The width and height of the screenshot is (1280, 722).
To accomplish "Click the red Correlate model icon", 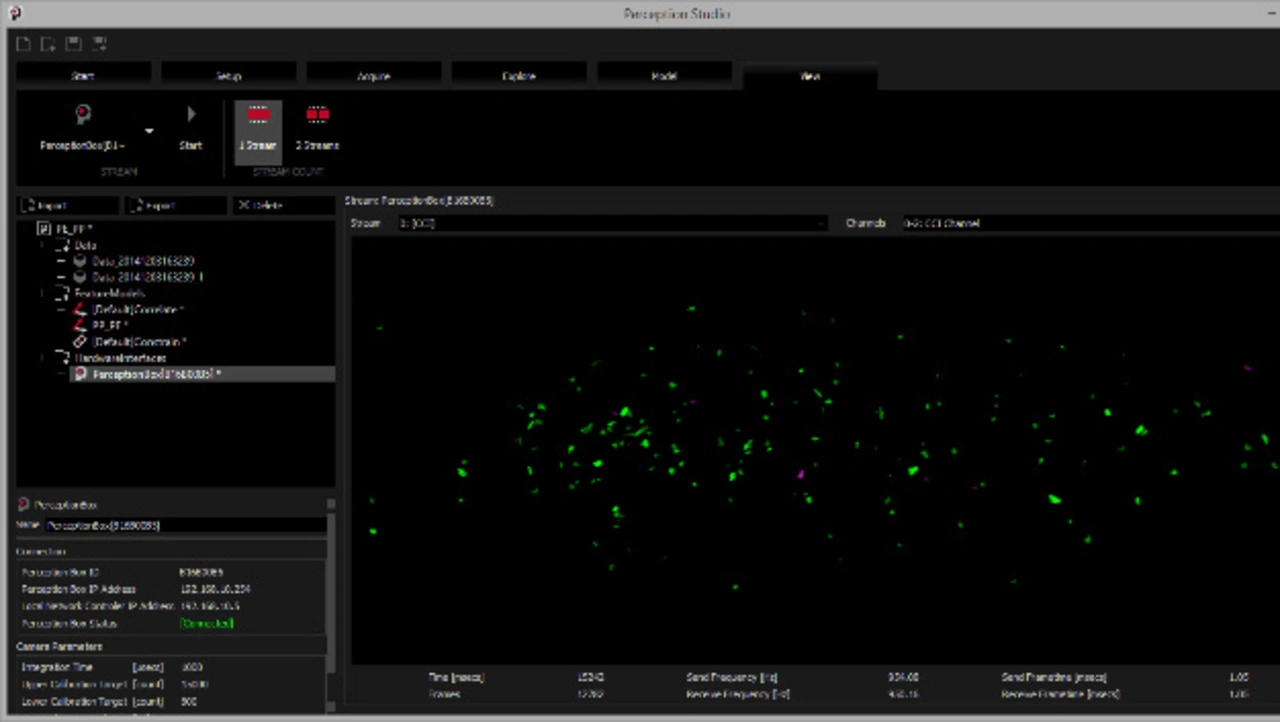I will 80,310.
